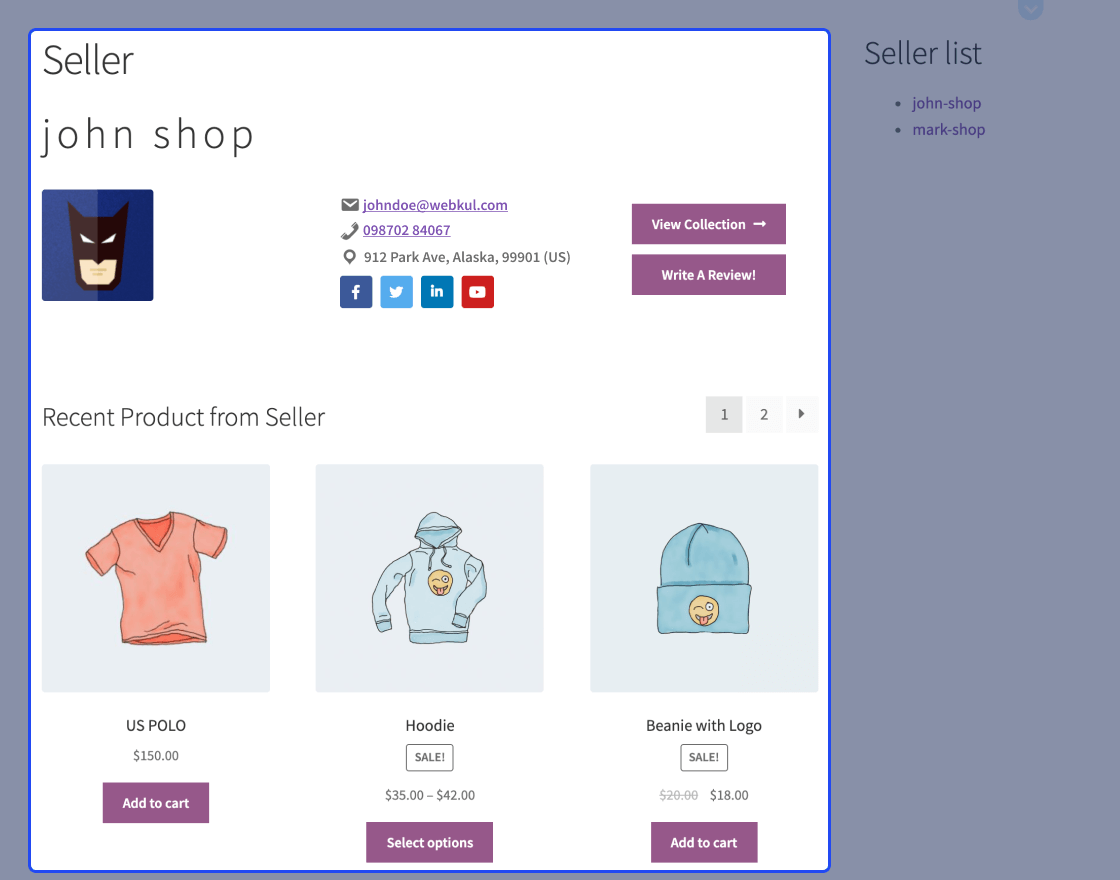The image size is (1120, 880).
Task: Add US POLO to cart
Action: tap(156, 803)
